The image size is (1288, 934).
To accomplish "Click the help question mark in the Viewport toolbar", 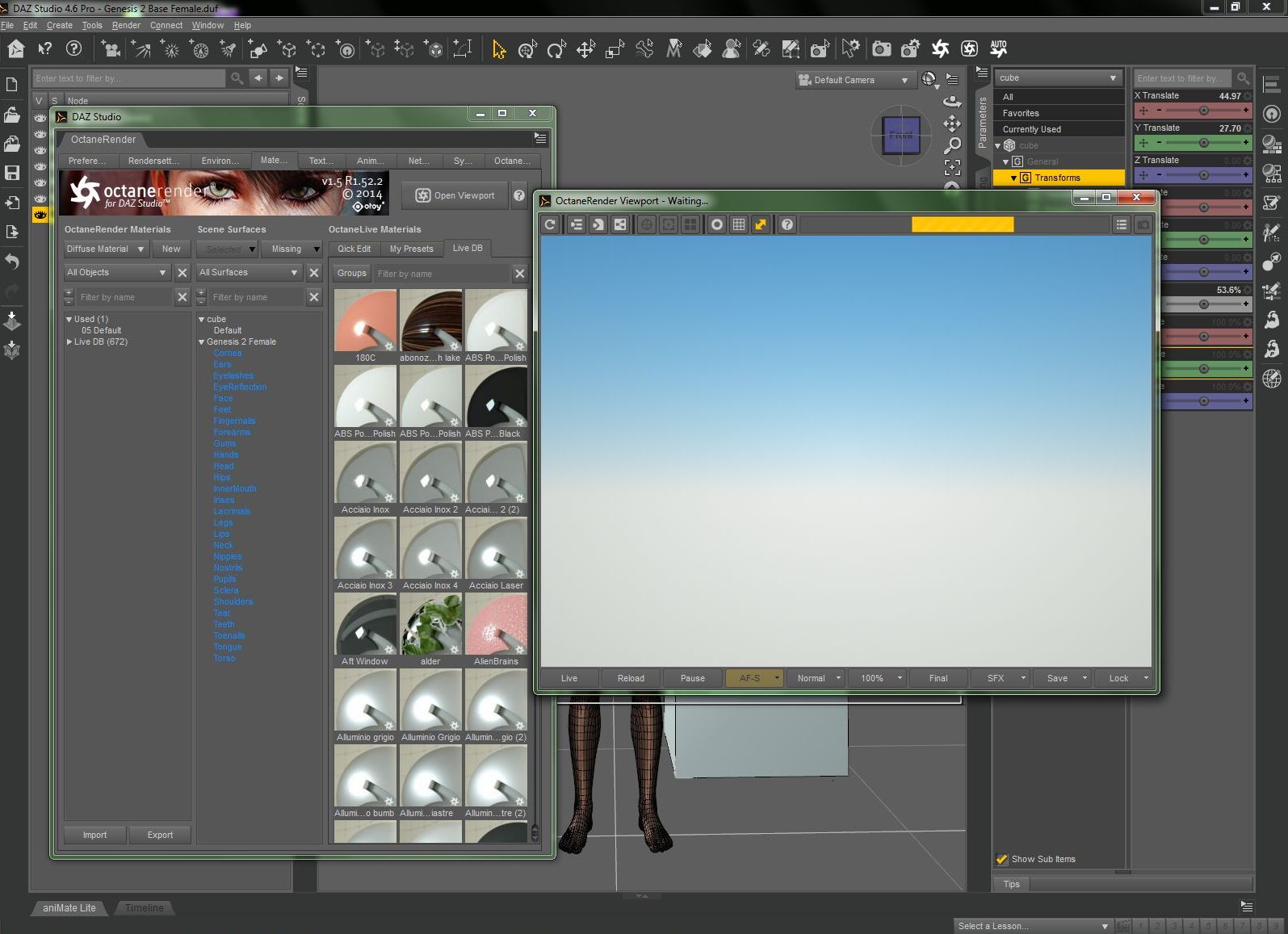I will pos(787,224).
